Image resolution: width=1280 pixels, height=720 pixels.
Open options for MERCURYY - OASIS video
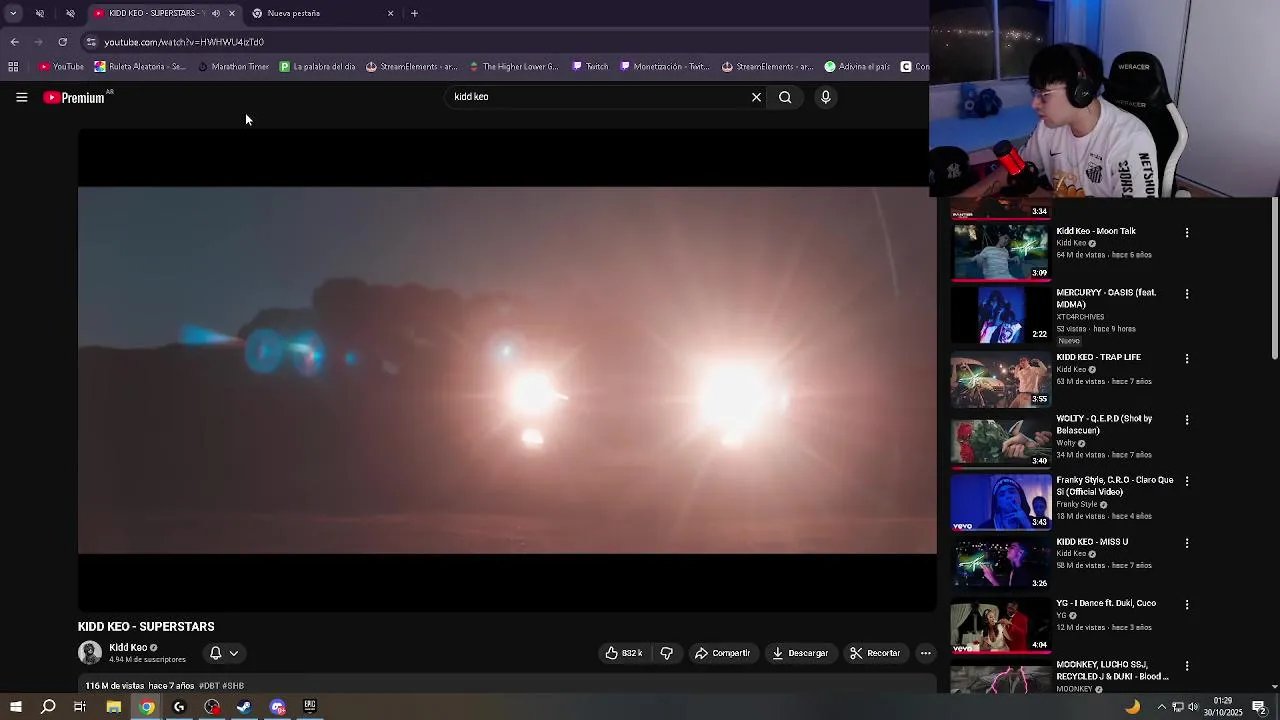click(1187, 294)
